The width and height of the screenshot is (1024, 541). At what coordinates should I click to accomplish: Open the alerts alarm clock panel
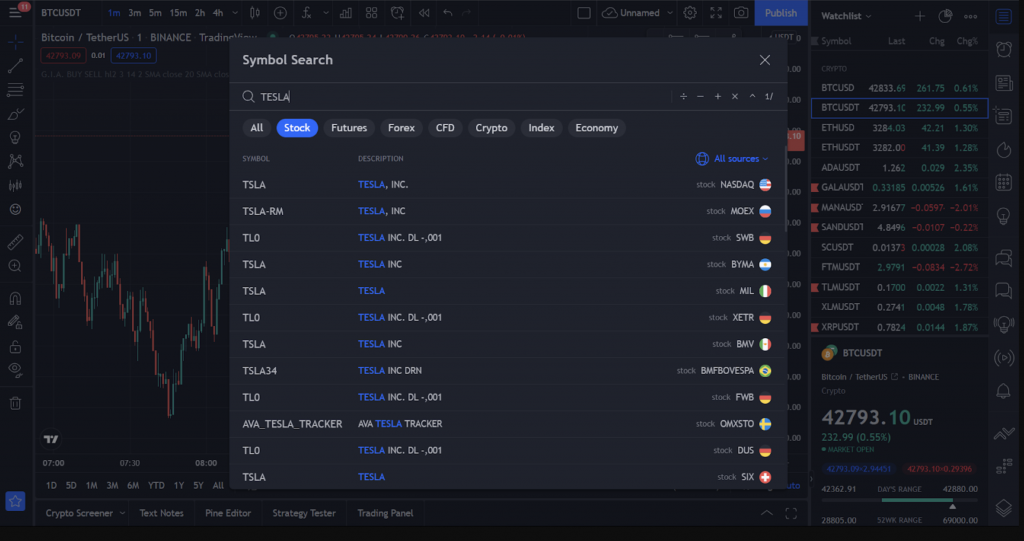click(1004, 49)
